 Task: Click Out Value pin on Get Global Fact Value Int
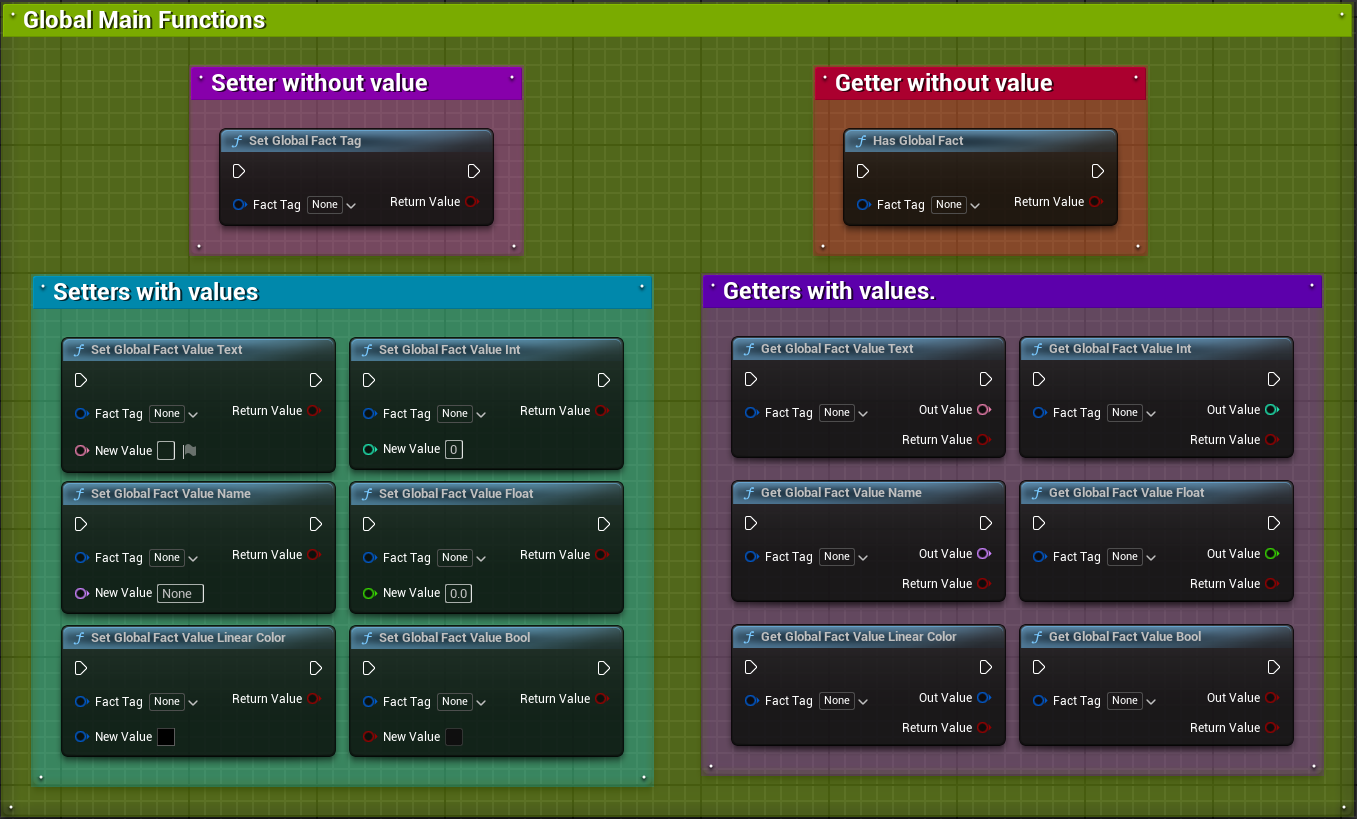pos(1270,410)
